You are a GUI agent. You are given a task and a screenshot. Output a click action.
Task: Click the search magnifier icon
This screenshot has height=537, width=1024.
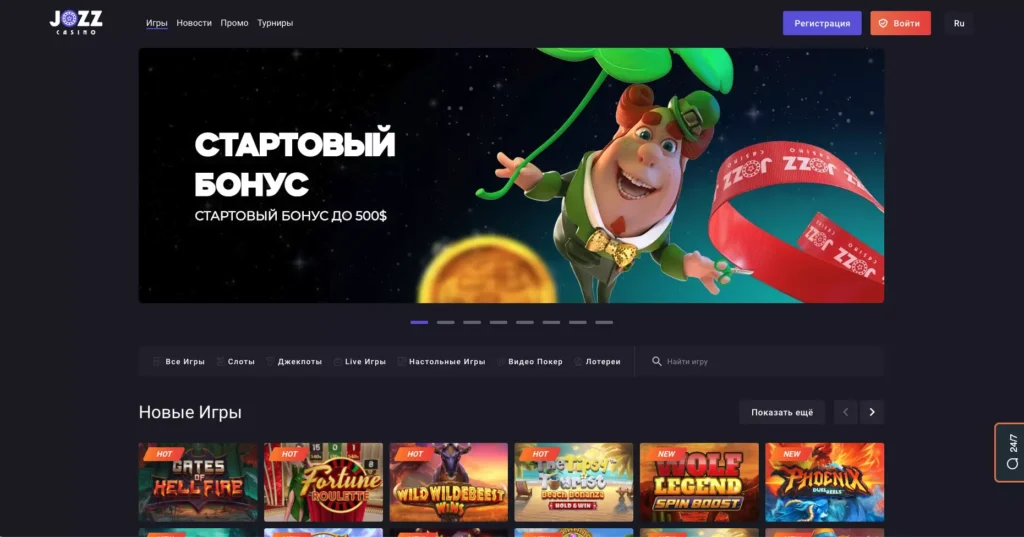click(x=656, y=361)
